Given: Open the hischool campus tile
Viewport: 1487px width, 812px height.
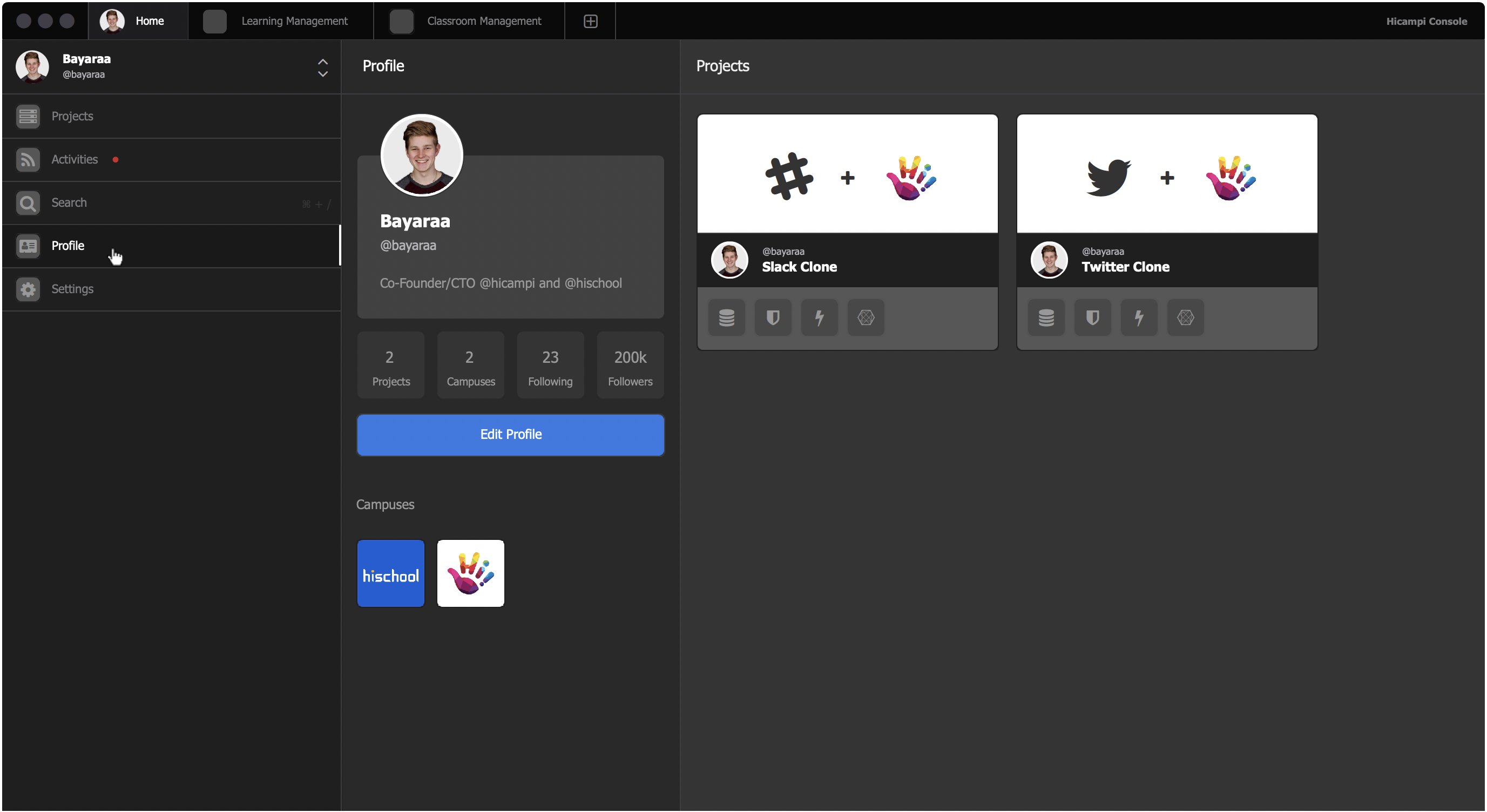Looking at the screenshot, I should pos(391,573).
